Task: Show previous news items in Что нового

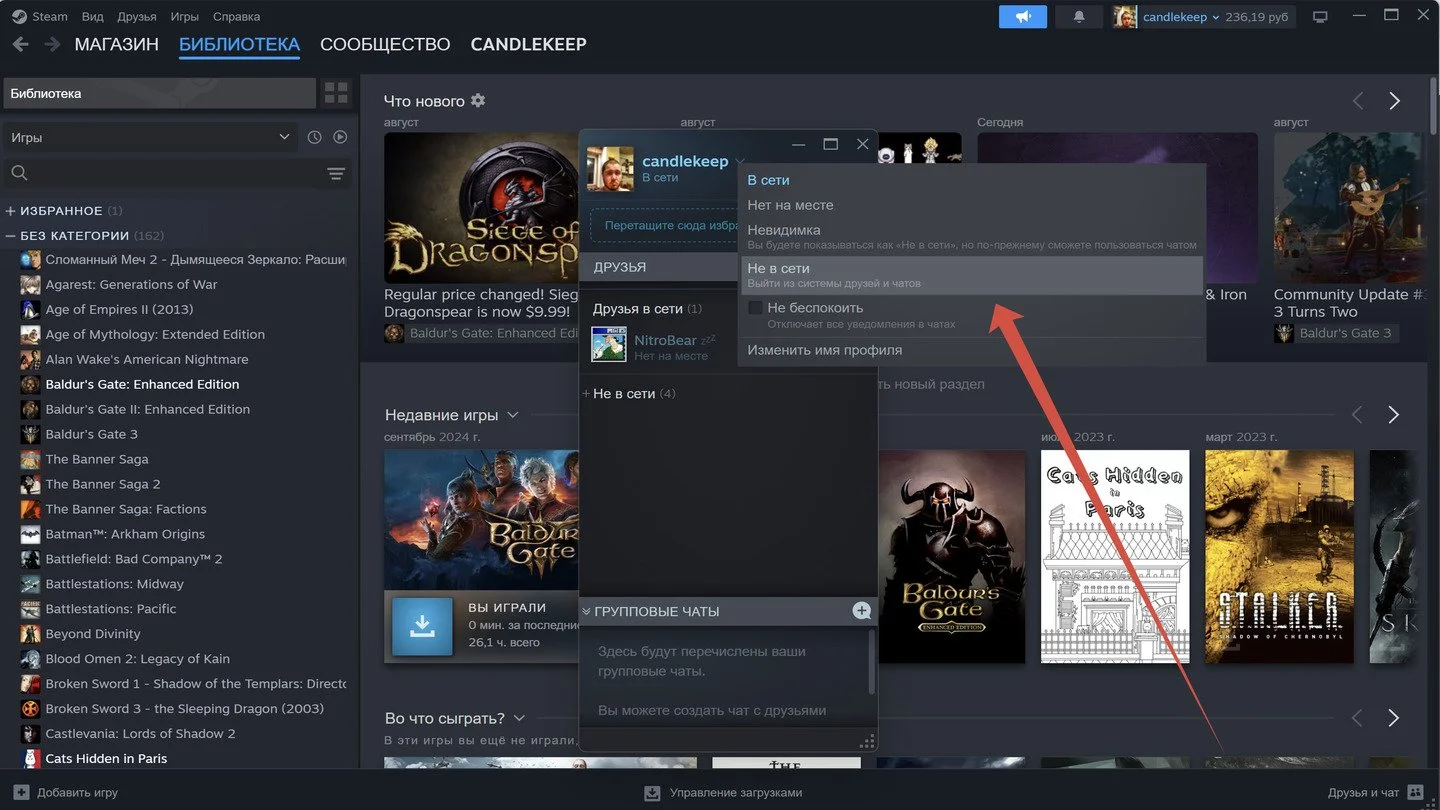Action: pyautogui.click(x=1358, y=101)
